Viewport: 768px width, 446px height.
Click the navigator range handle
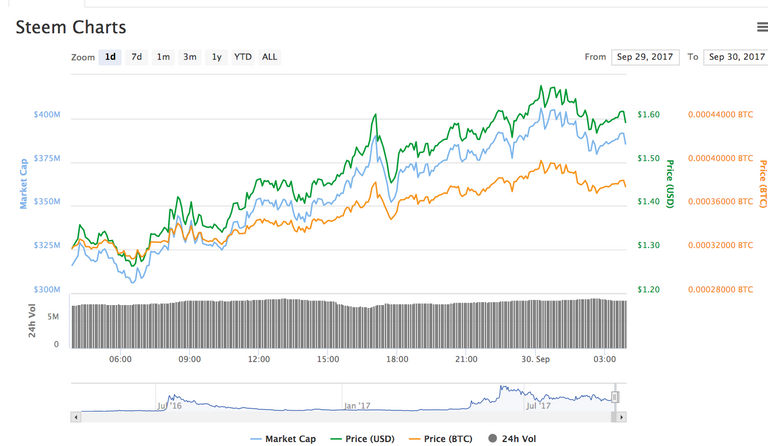tap(615, 397)
